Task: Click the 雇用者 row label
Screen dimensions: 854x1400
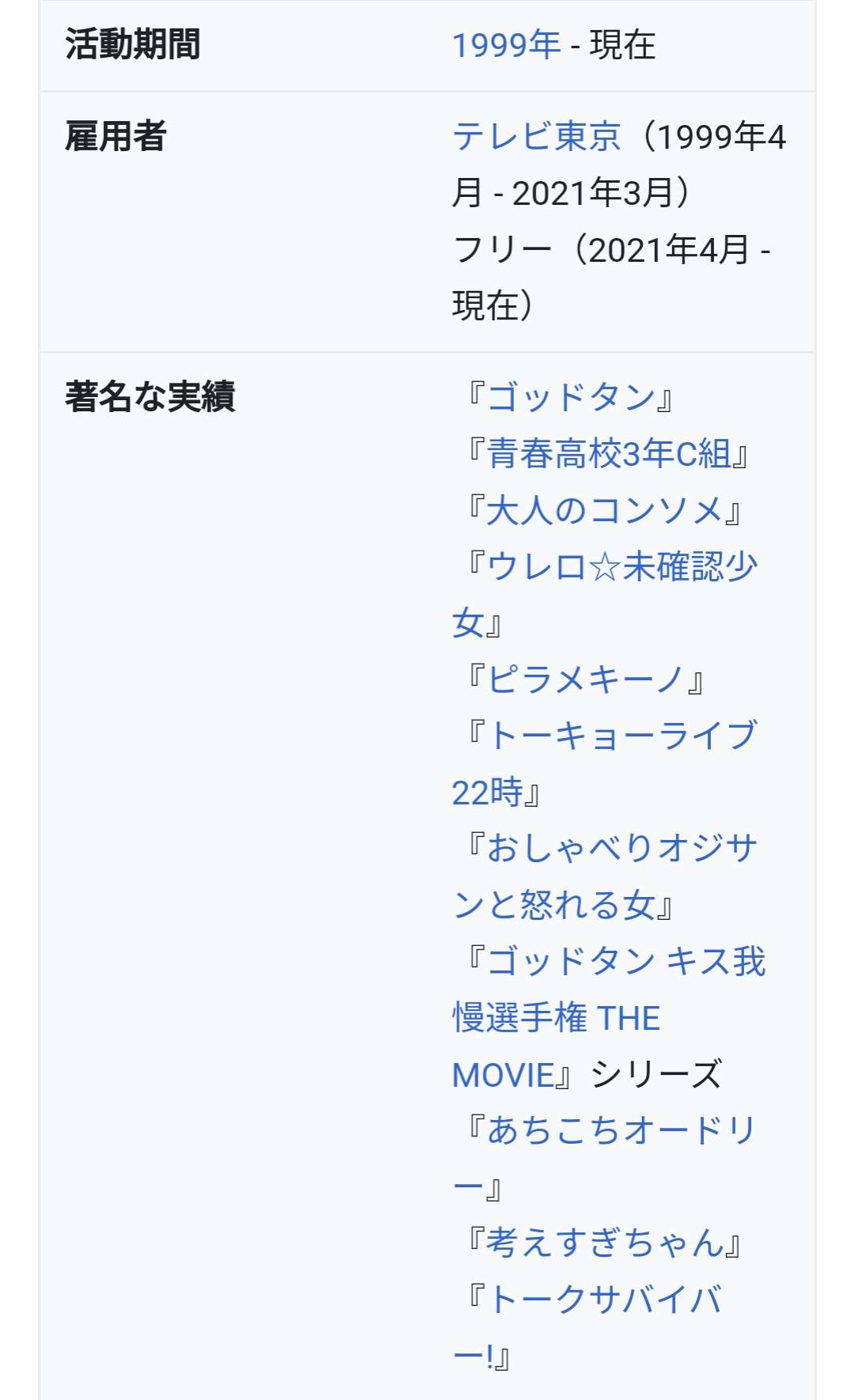Action: (115, 136)
